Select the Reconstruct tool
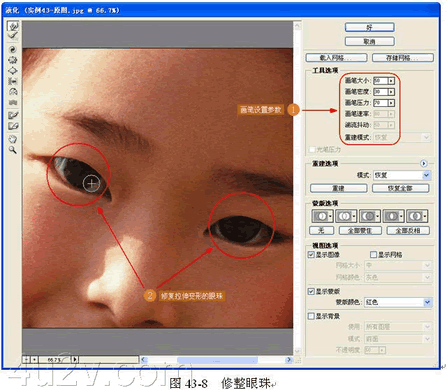The height and width of the screenshot is (390, 447). [x=13, y=35]
